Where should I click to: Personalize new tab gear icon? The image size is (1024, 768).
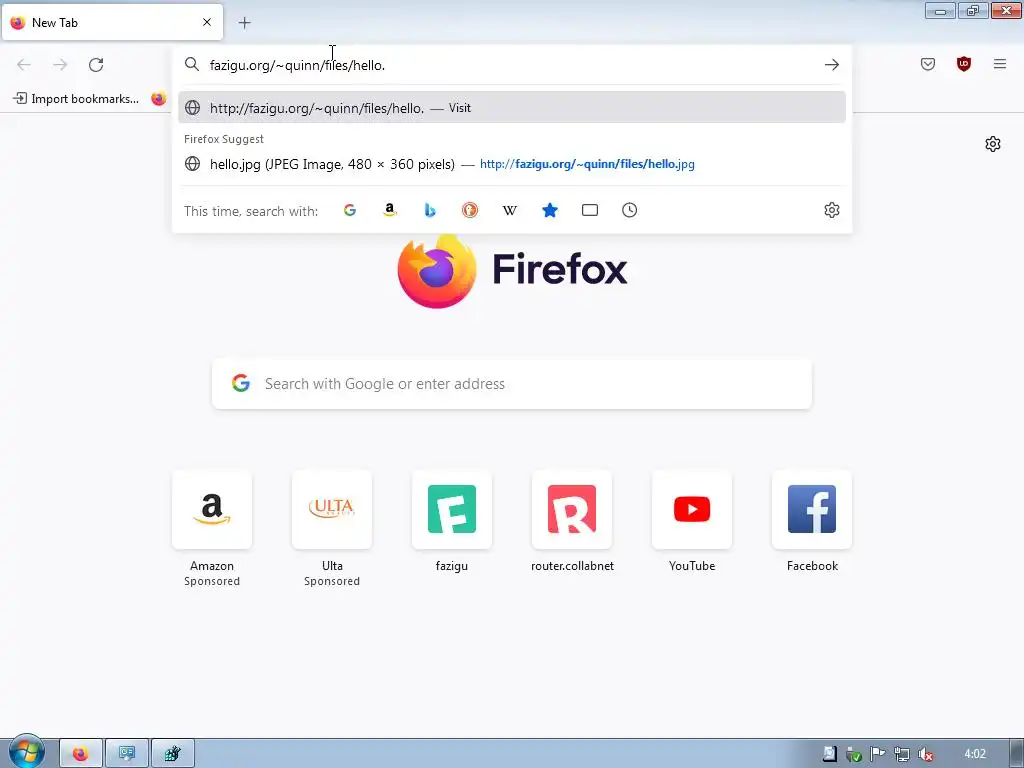[993, 144]
